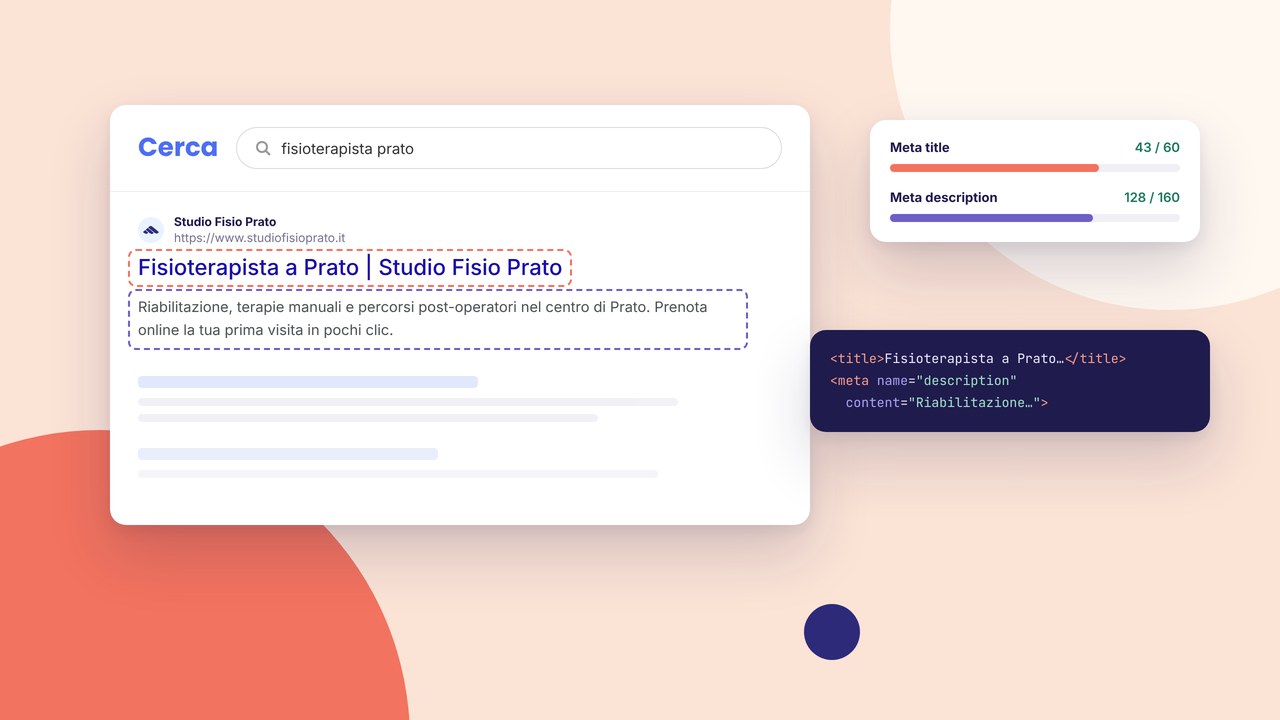Screen dimensions: 1280x720
Task: Click the meta name="description" code line
Action: point(923,381)
